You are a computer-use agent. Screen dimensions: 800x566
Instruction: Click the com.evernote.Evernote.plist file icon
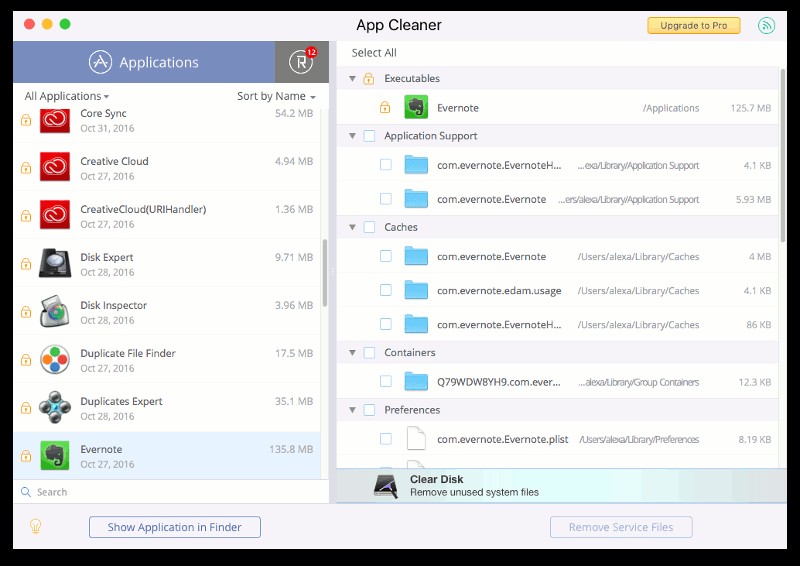pos(416,439)
